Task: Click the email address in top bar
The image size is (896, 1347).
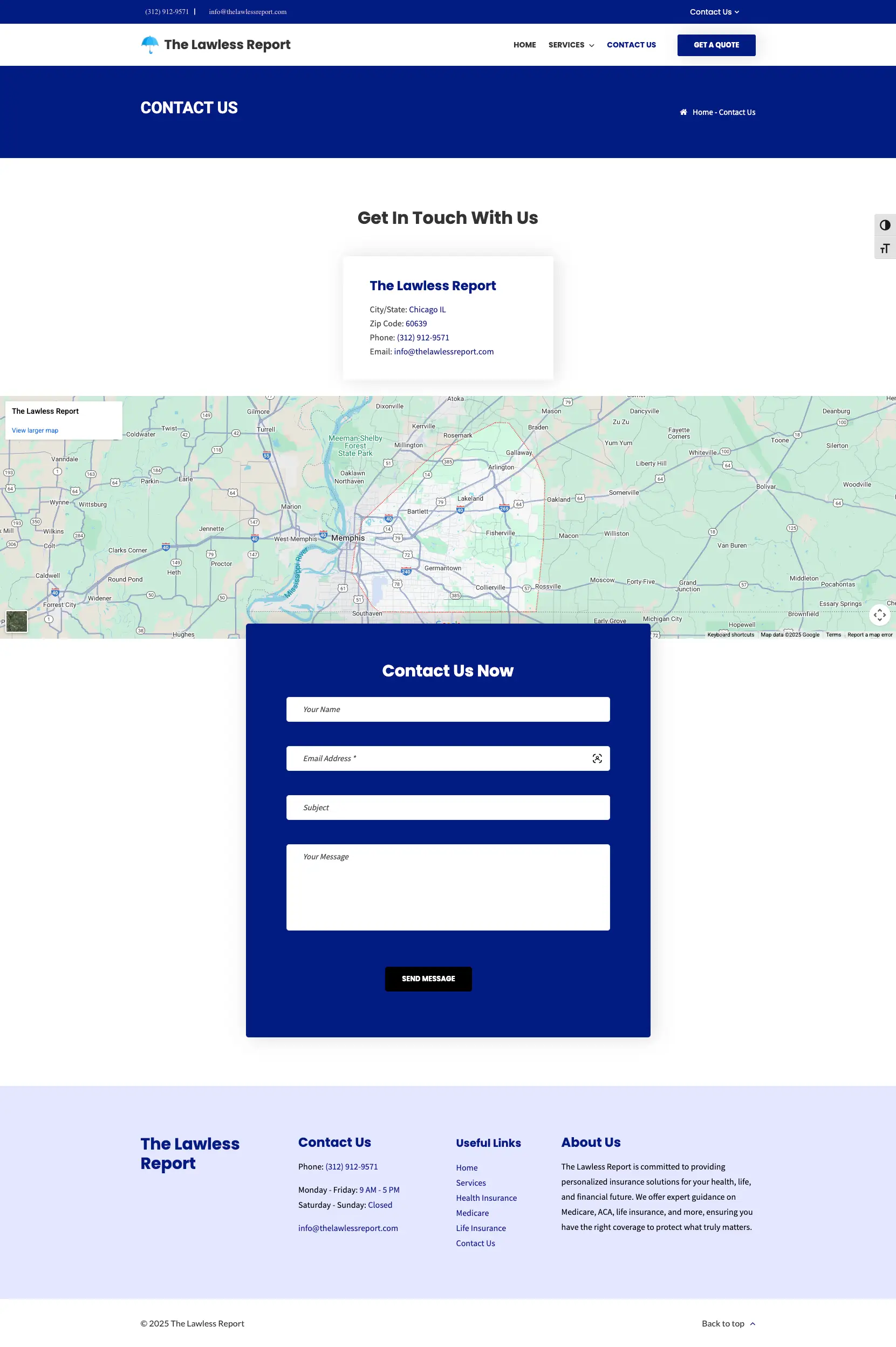Action: [x=248, y=12]
